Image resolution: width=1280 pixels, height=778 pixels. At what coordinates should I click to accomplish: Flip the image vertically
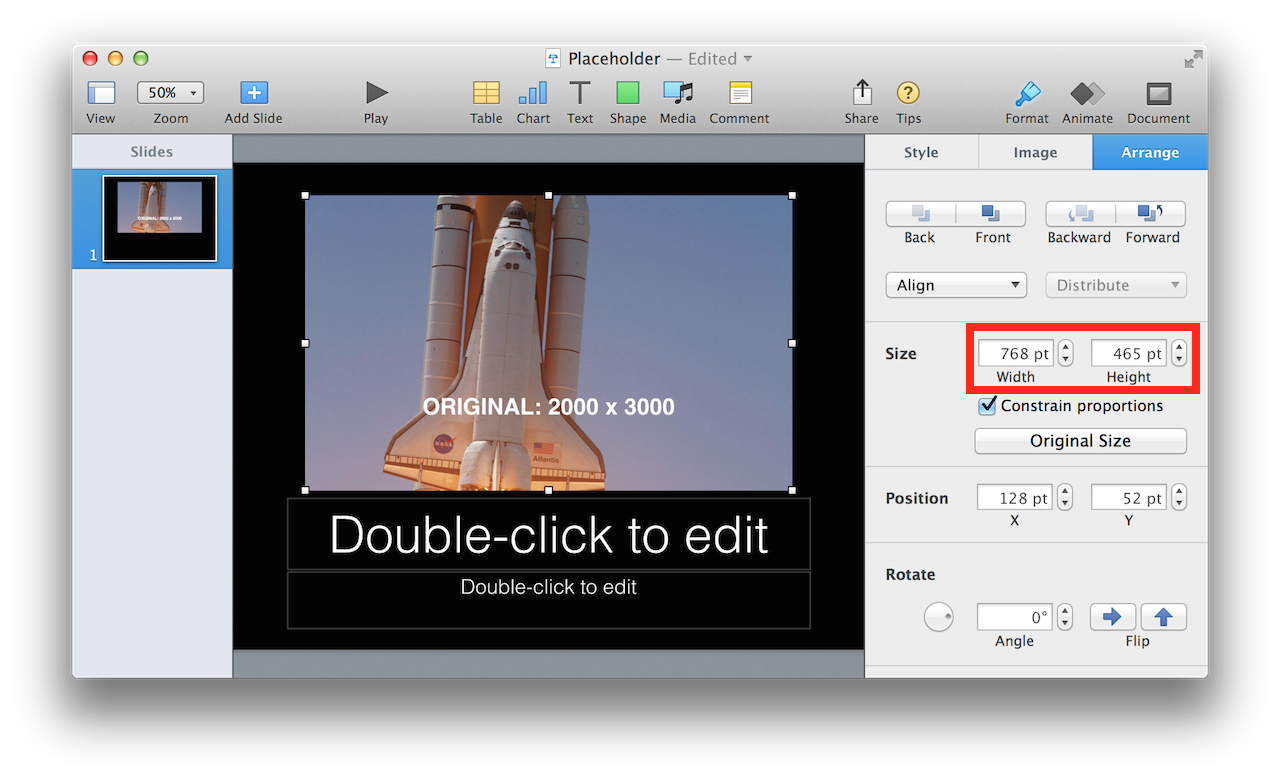click(x=1163, y=617)
